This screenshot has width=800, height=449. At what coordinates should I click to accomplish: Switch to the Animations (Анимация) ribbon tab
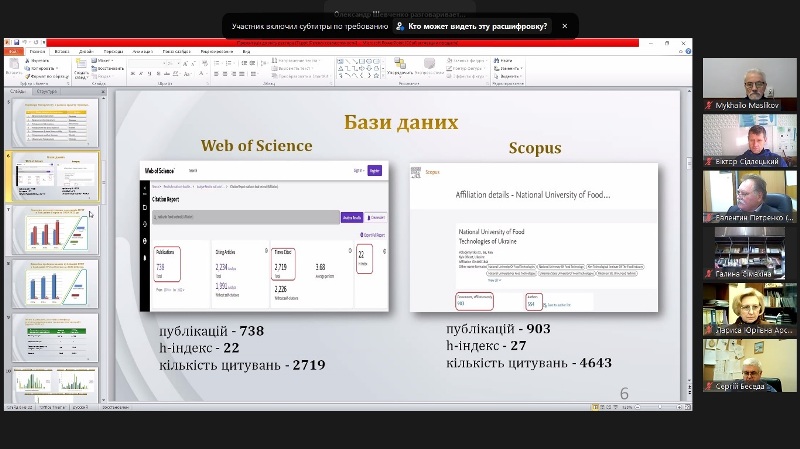(143, 52)
